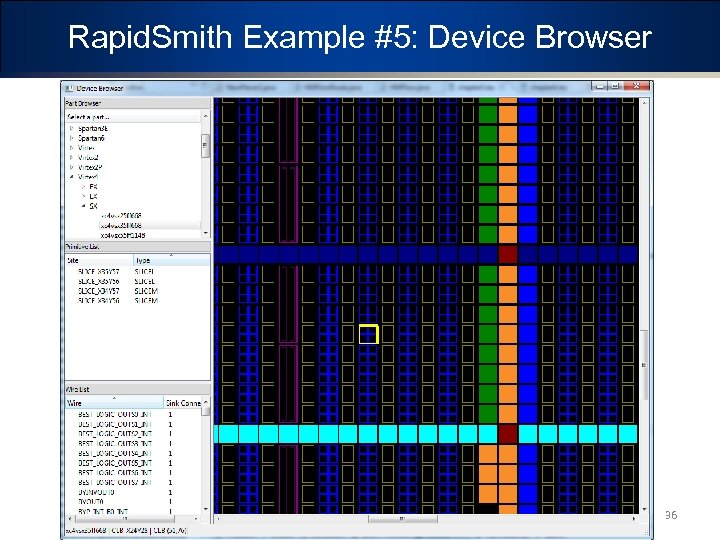Click the yellow-highlighted CLB tile in device view
Viewport: 720px width, 540px height.
pos(368,334)
